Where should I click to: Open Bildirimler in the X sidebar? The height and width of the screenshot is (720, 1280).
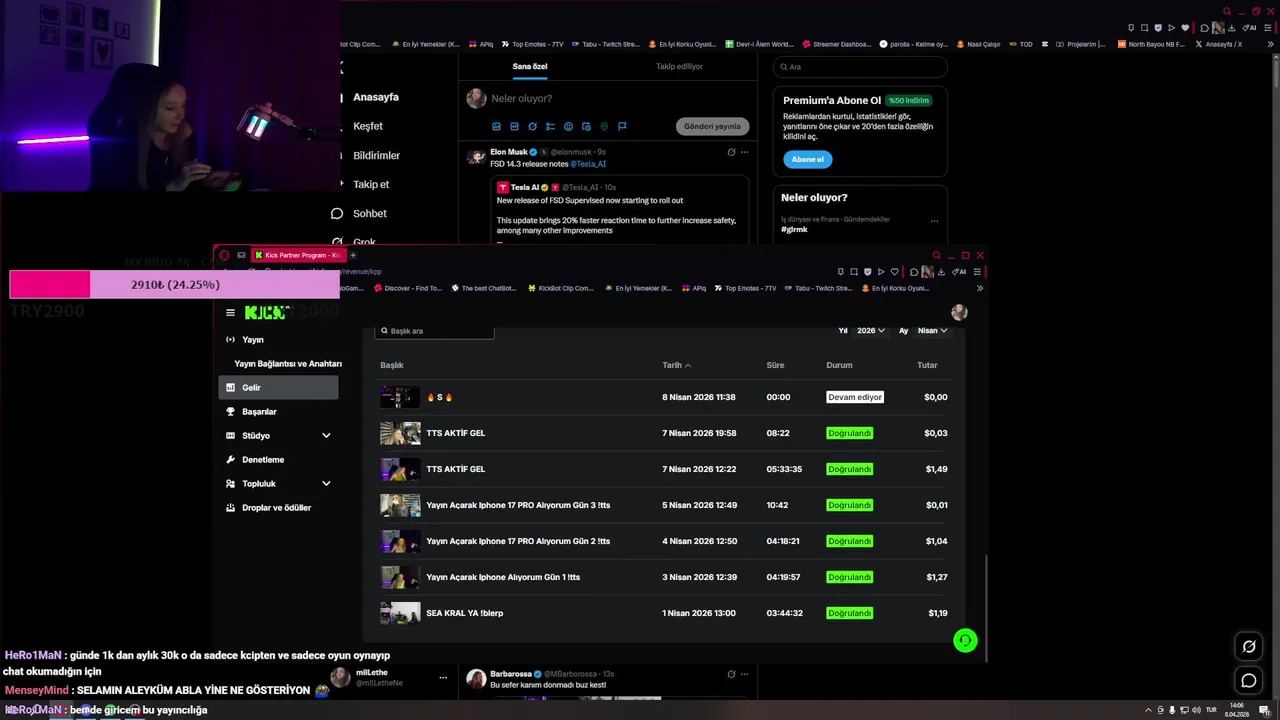pos(376,155)
